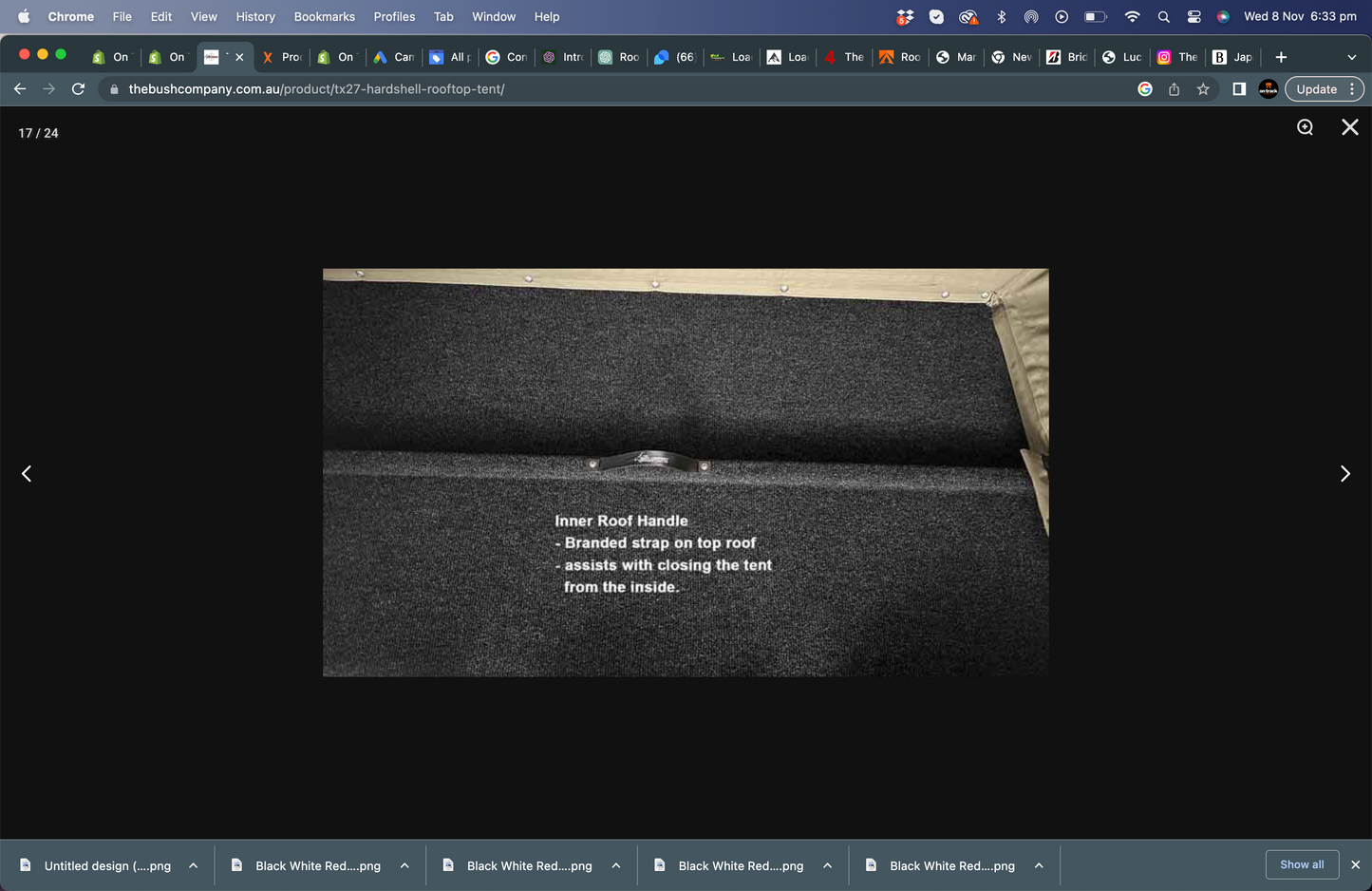This screenshot has width=1372, height=891.
Task: Switch to the 'Pro' tab
Action: [282, 57]
